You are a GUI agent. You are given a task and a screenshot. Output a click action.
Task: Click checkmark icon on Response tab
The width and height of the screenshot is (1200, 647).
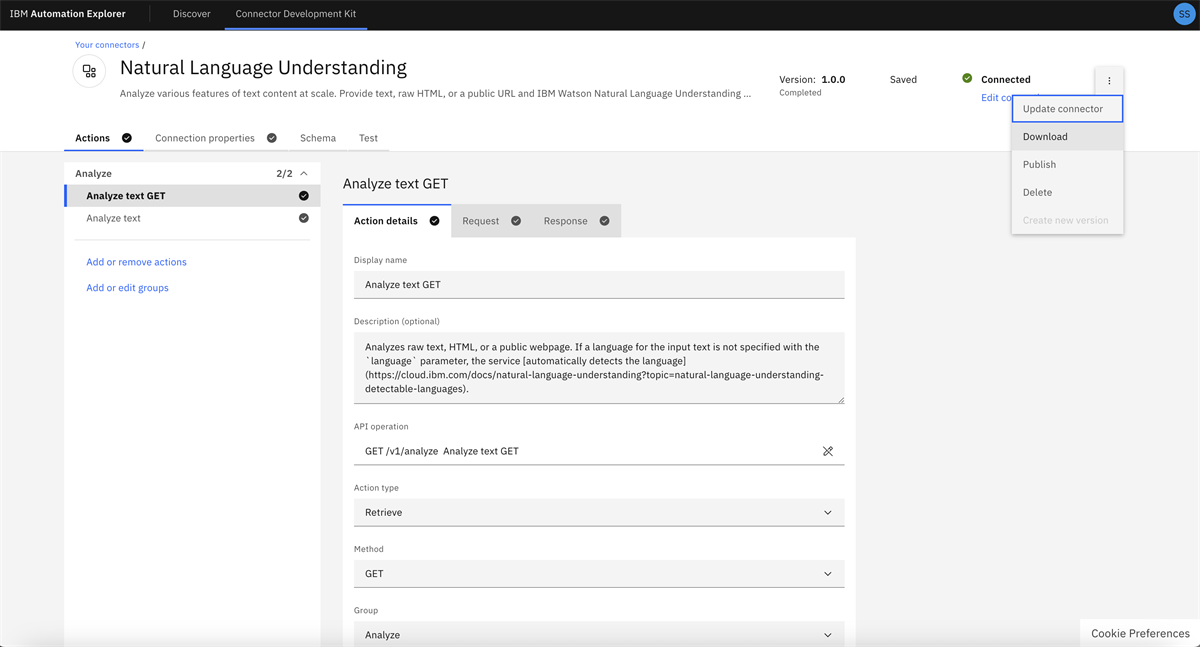605,221
